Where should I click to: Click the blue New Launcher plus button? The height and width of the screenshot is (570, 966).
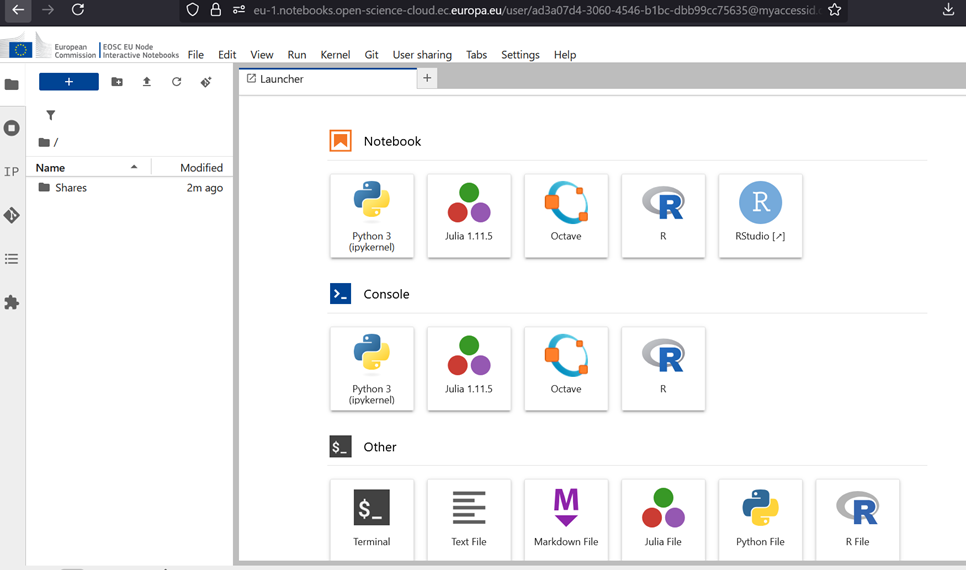pos(68,82)
